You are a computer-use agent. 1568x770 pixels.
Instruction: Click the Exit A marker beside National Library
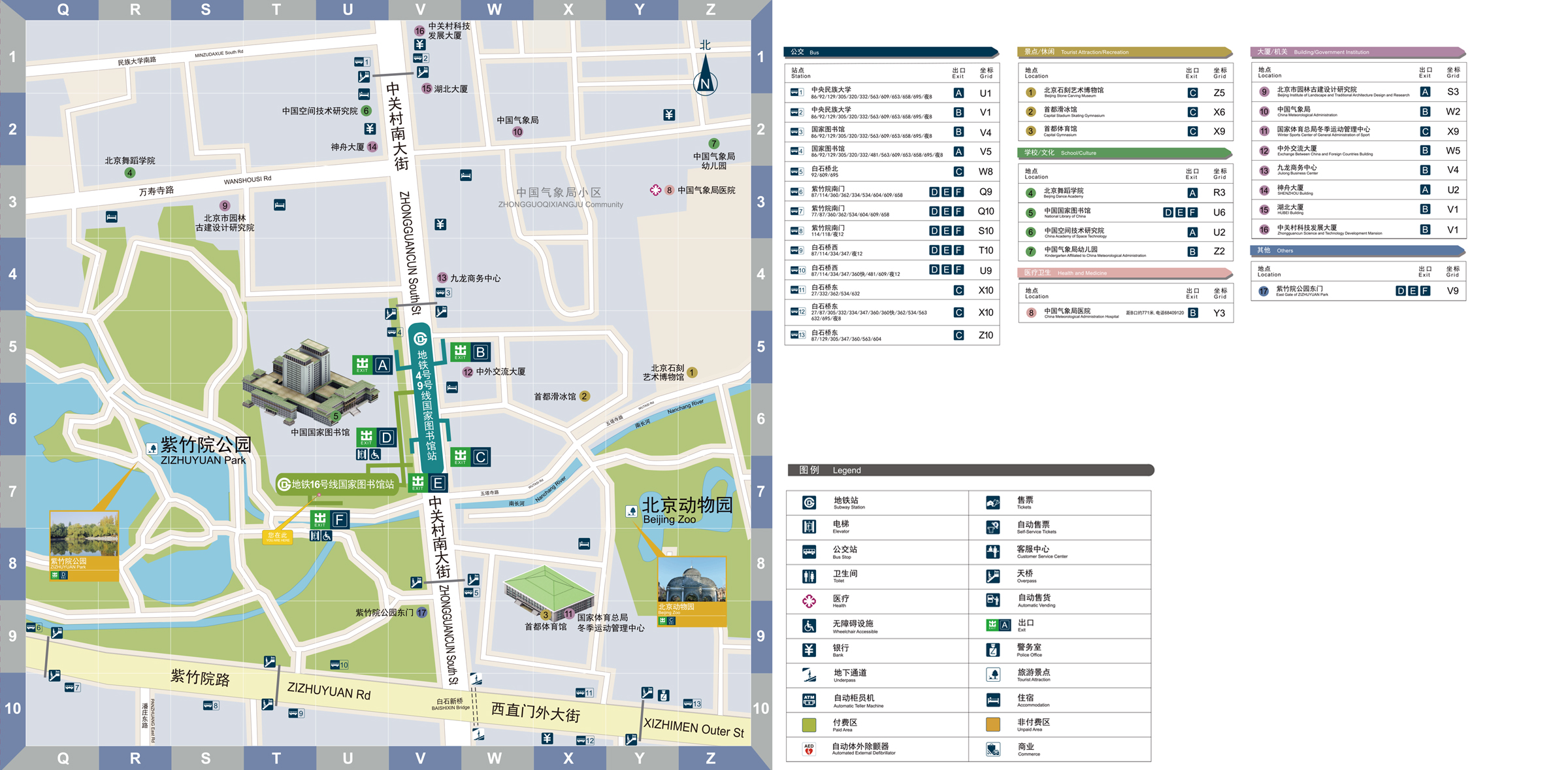[372, 365]
